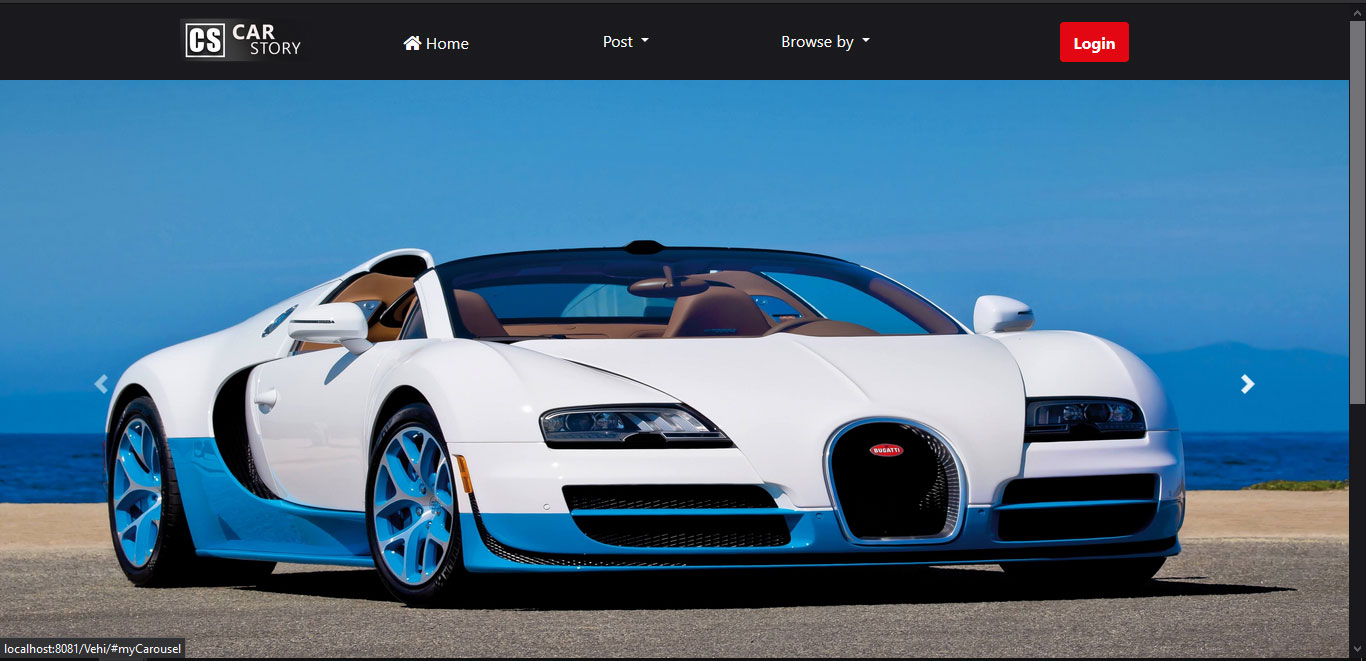The height and width of the screenshot is (661, 1366).
Task: Expand the Browse by dropdown menu
Action: click(826, 41)
